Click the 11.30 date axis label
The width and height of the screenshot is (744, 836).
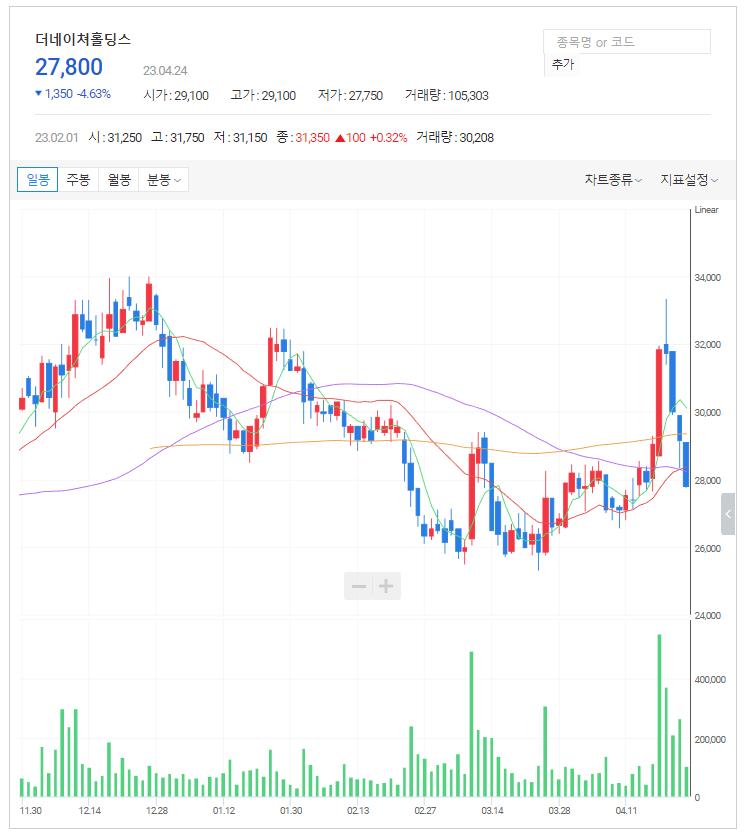(x=30, y=810)
